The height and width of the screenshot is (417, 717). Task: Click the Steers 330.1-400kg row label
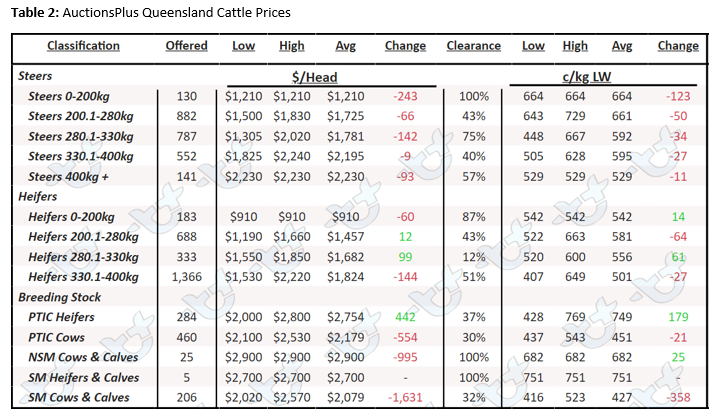80,156
